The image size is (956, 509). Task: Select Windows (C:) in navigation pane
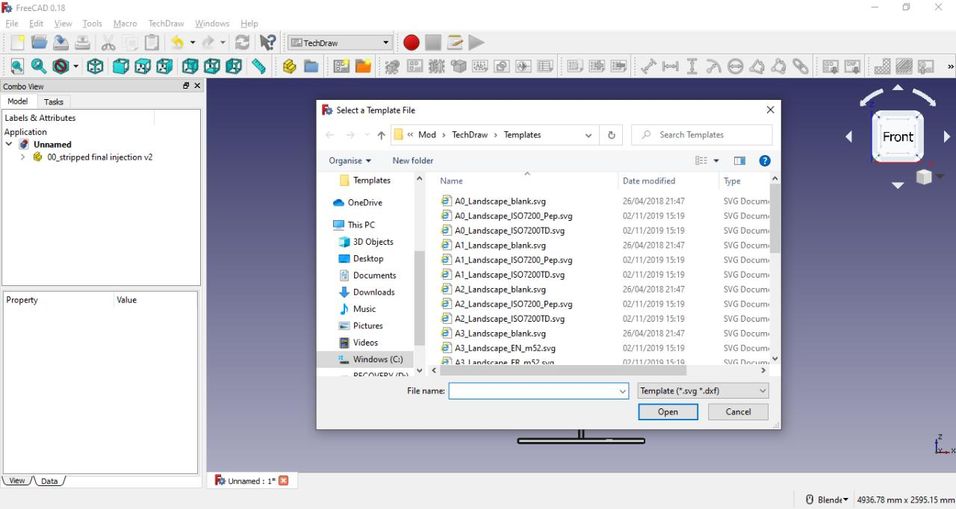[x=377, y=360]
